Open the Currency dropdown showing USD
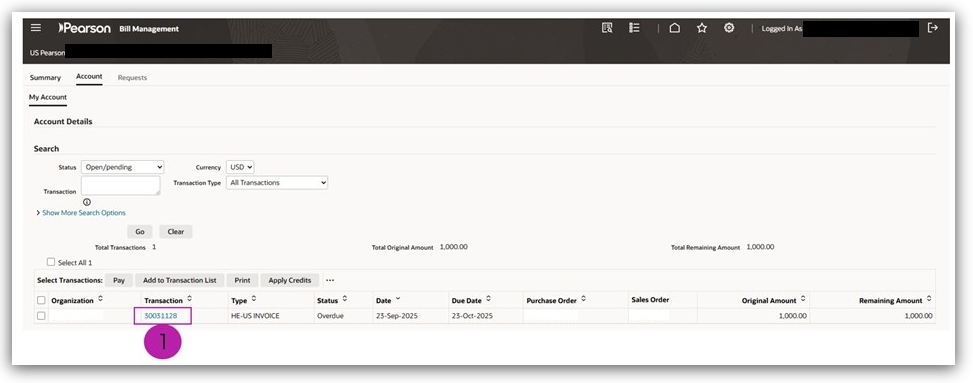The width and height of the screenshot is (973, 383). [x=240, y=167]
